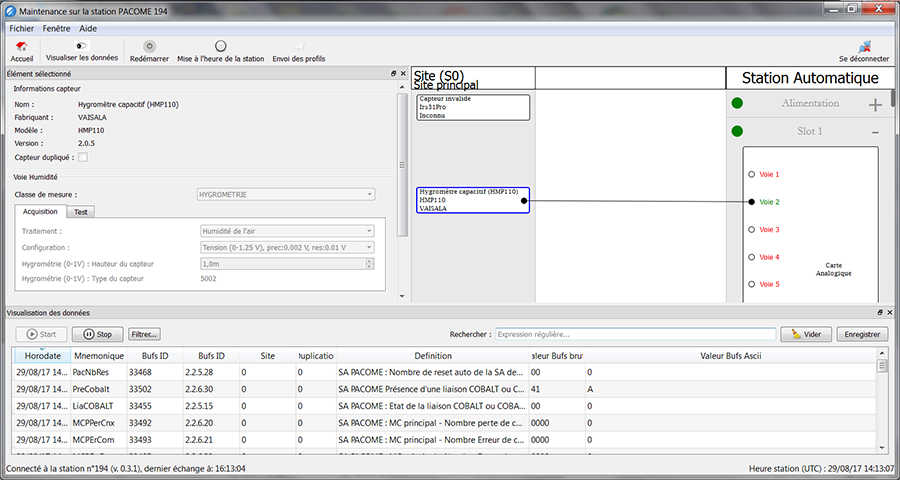Open the Fichier menu
This screenshot has width=900, height=480.
[x=21, y=28]
